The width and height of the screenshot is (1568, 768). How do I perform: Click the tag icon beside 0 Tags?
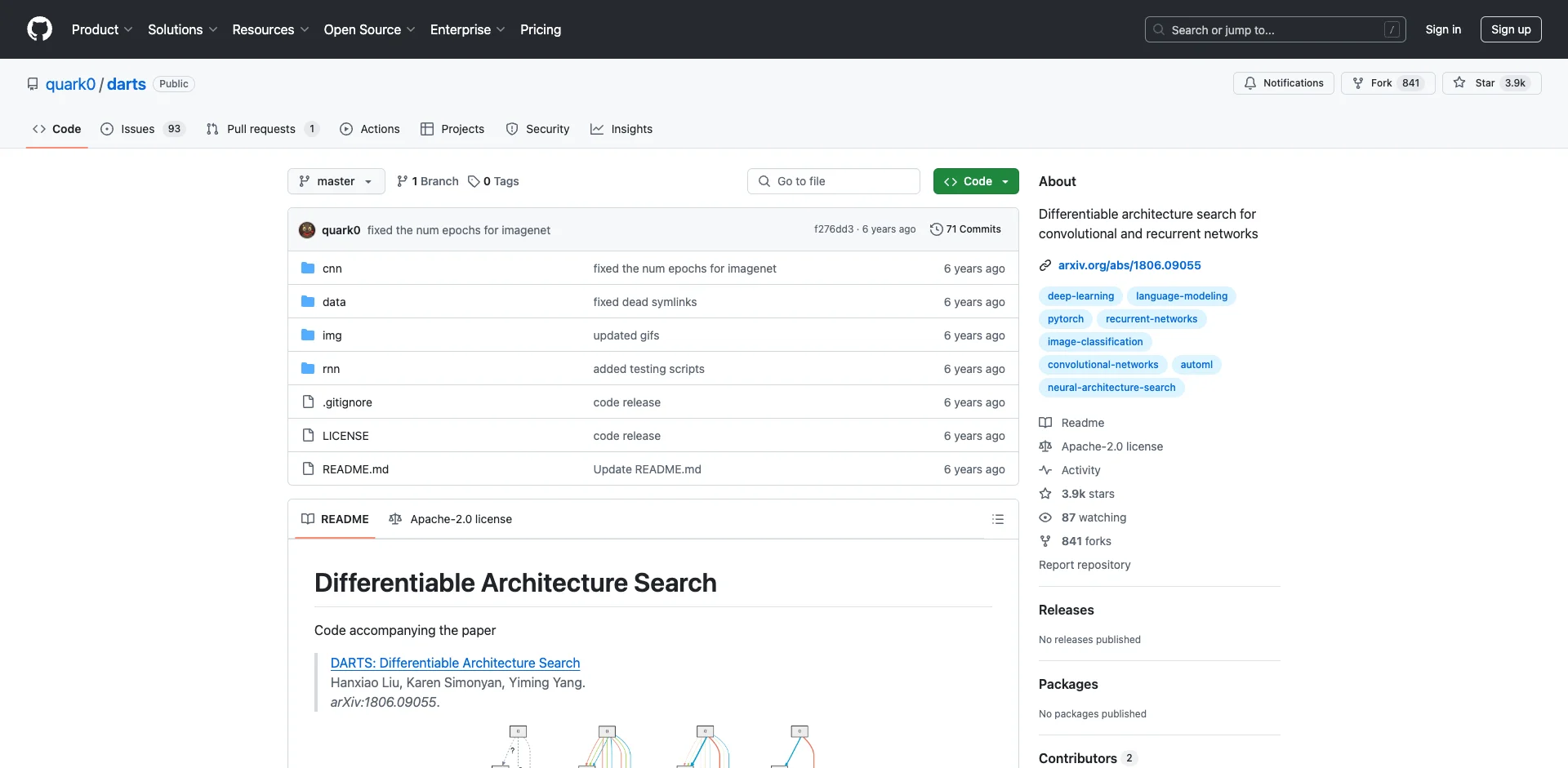pos(474,181)
